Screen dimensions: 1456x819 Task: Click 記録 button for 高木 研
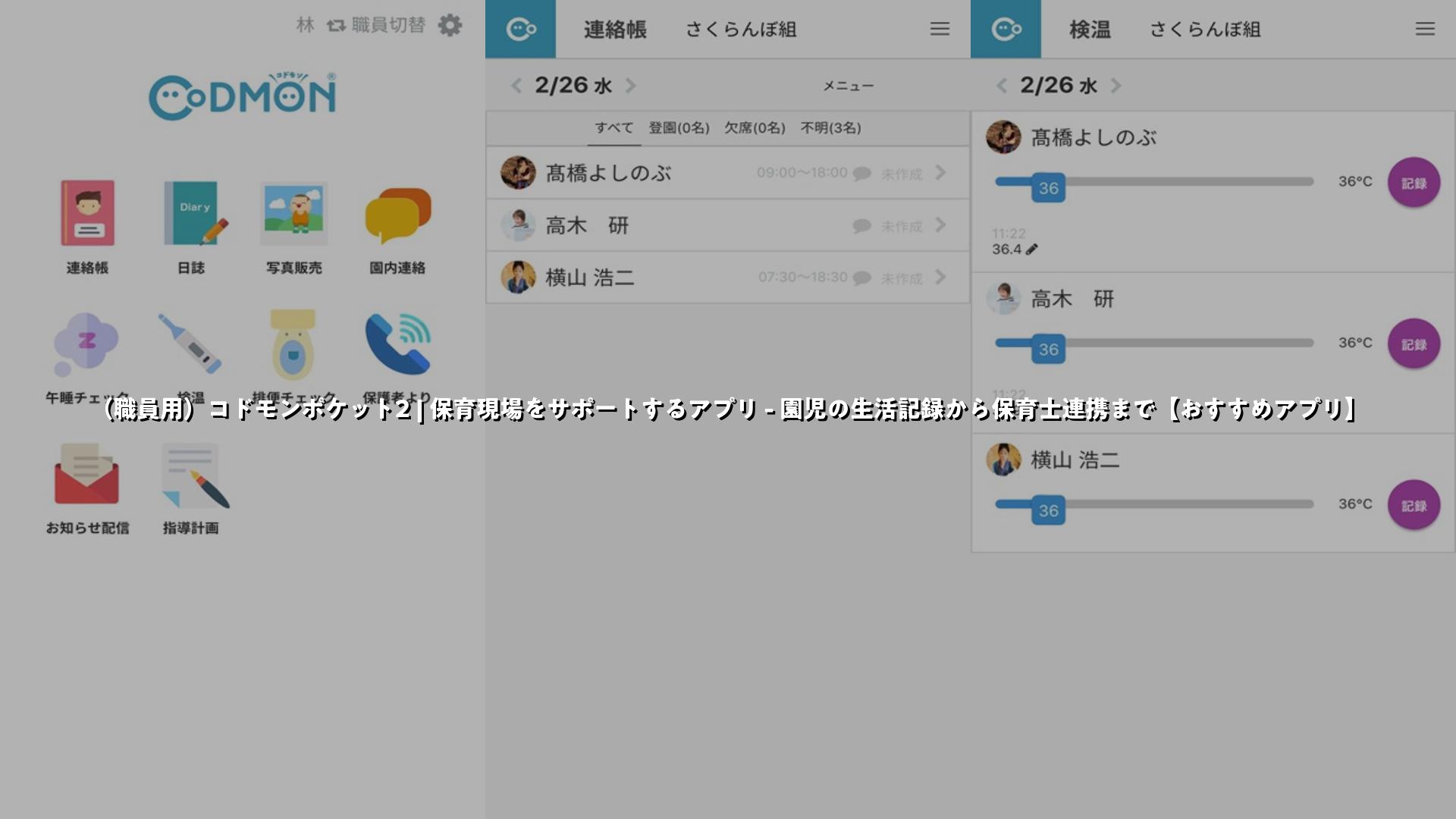tap(1414, 344)
